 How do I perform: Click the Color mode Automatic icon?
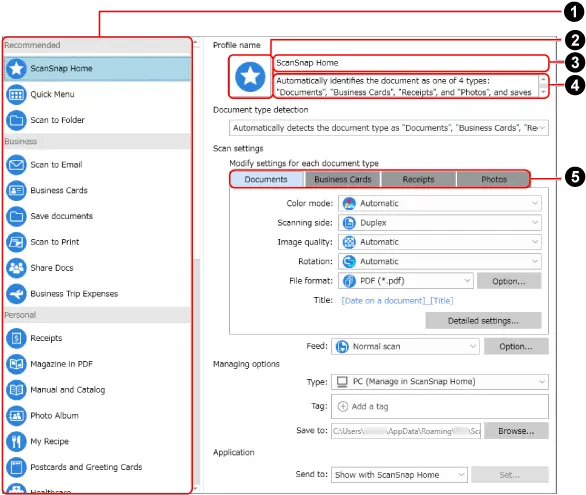349,204
